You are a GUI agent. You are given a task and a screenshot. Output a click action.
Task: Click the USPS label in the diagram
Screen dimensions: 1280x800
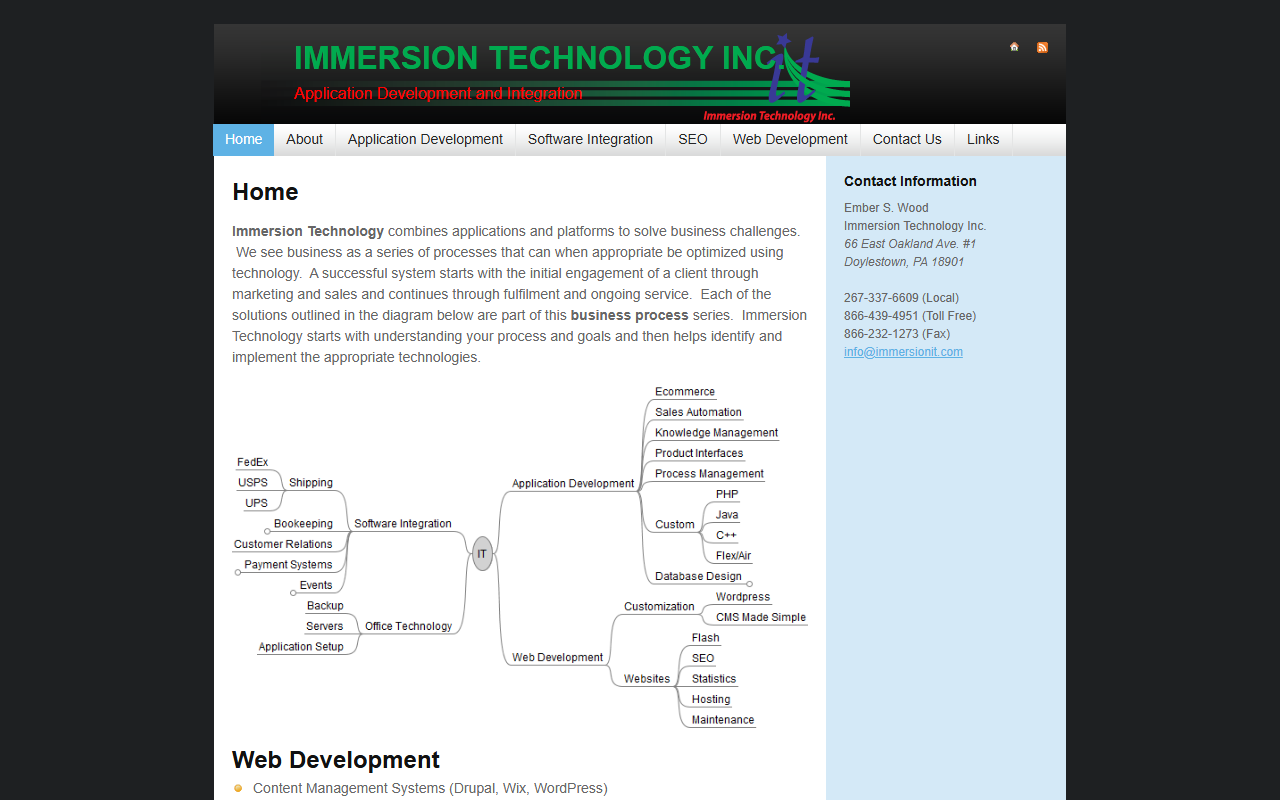click(253, 482)
